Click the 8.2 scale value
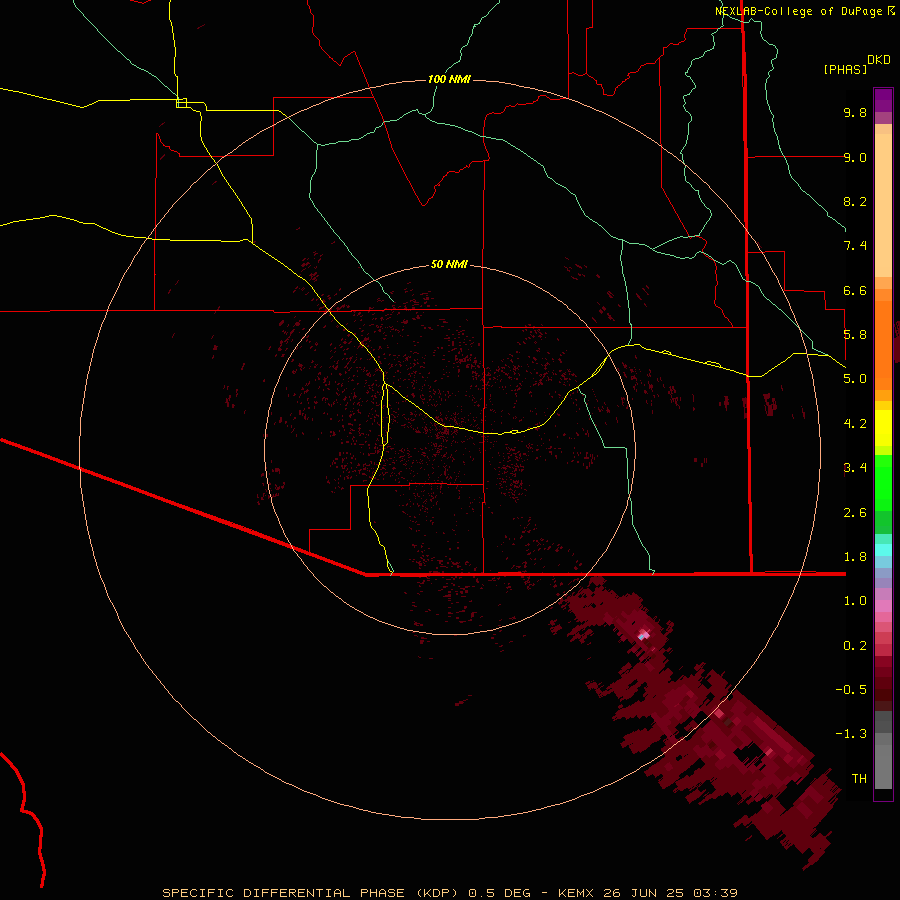This screenshot has width=900, height=900. coord(855,201)
